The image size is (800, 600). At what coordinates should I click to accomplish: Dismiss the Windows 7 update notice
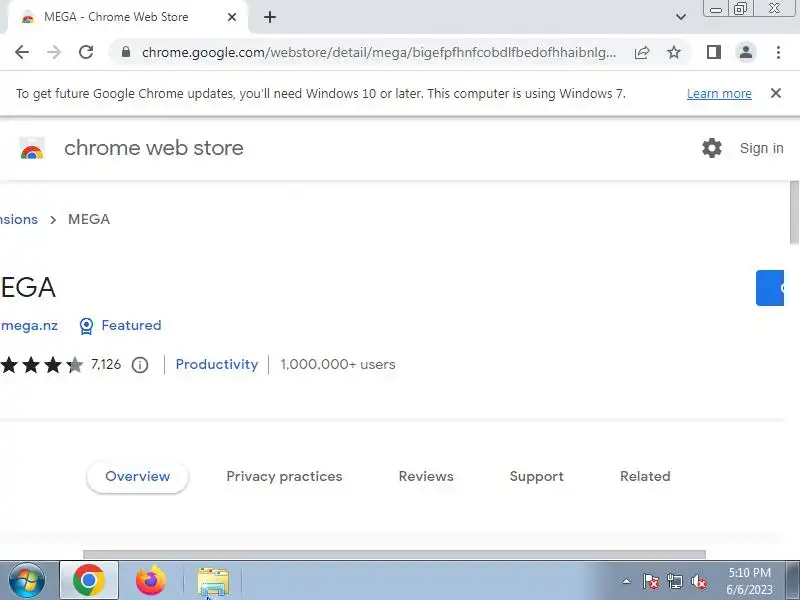(776, 93)
